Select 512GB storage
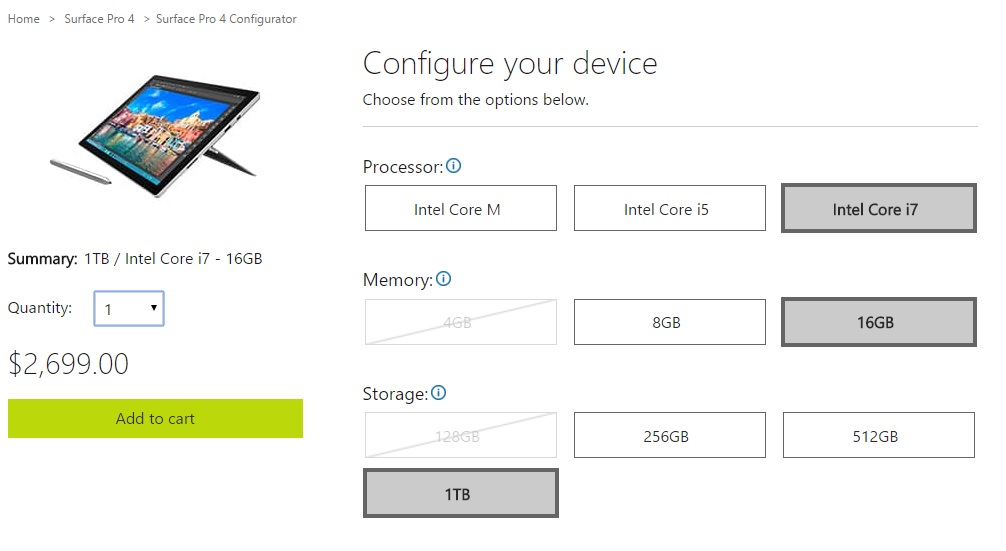The width and height of the screenshot is (1006, 551). click(x=877, y=436)
